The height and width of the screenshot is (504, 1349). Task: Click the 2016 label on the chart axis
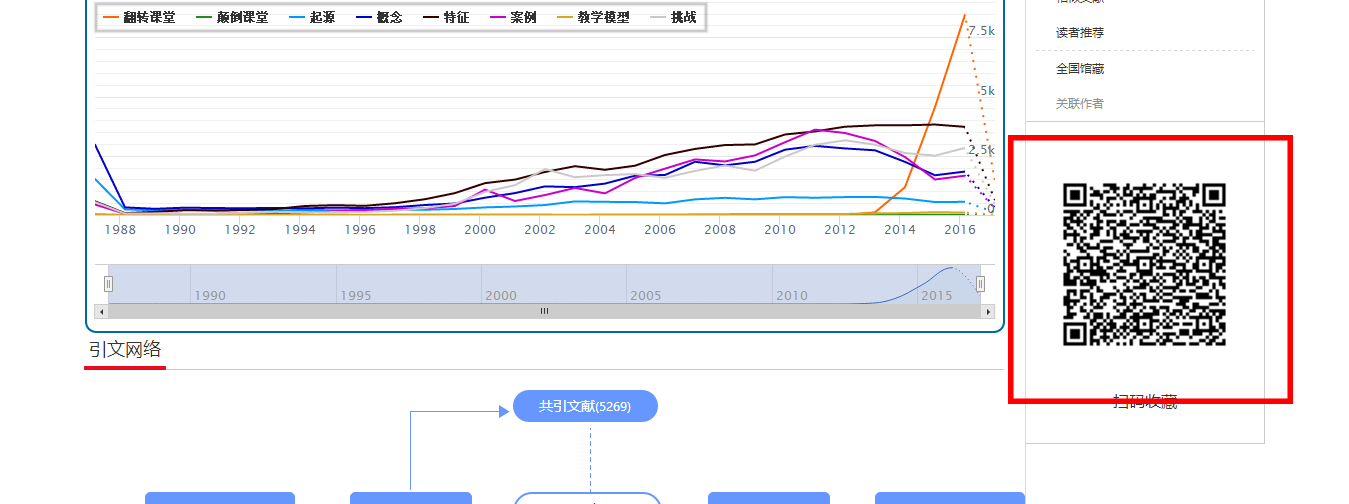[x=960, y=229]
